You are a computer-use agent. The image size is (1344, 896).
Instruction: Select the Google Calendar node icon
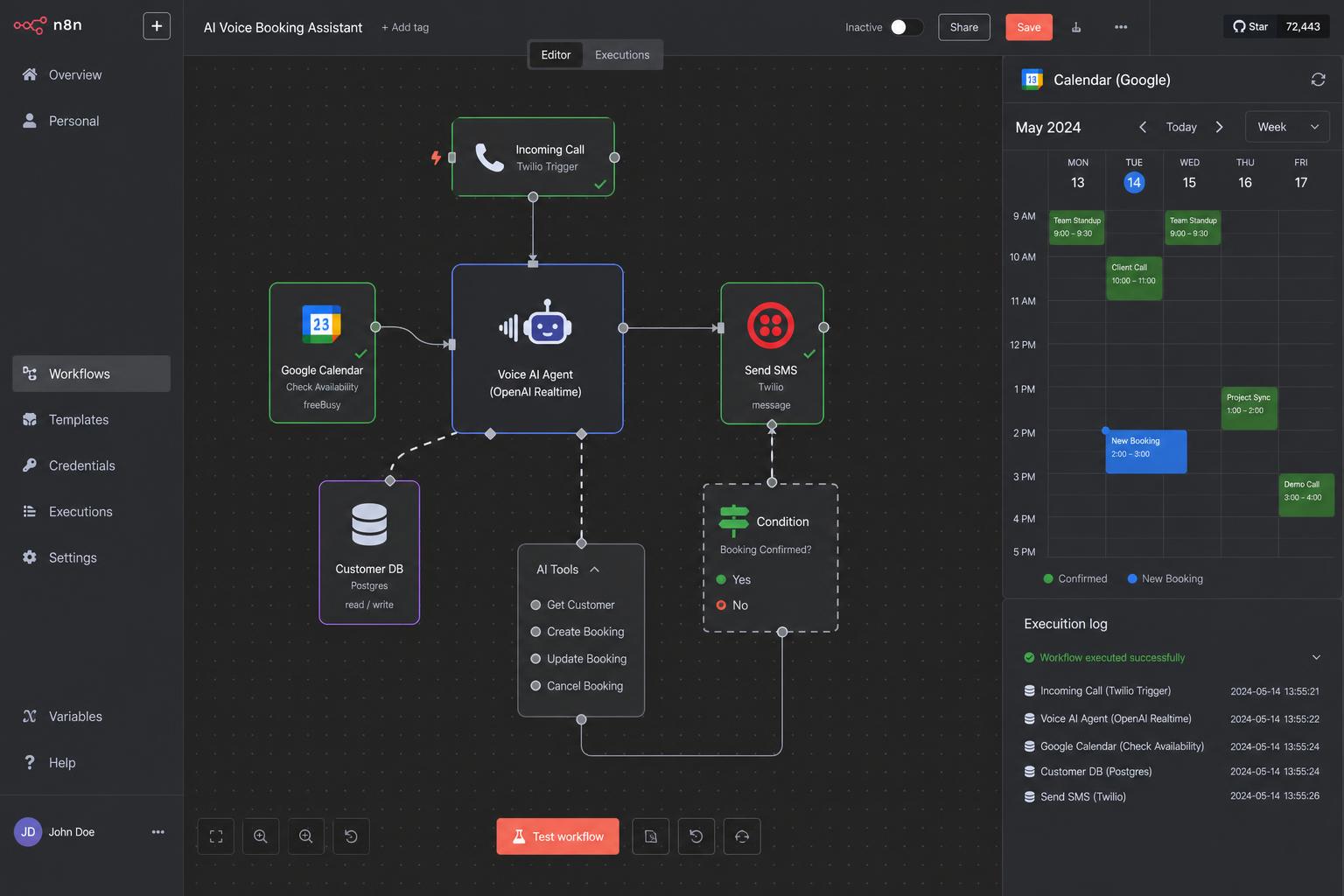pos(321,325)
